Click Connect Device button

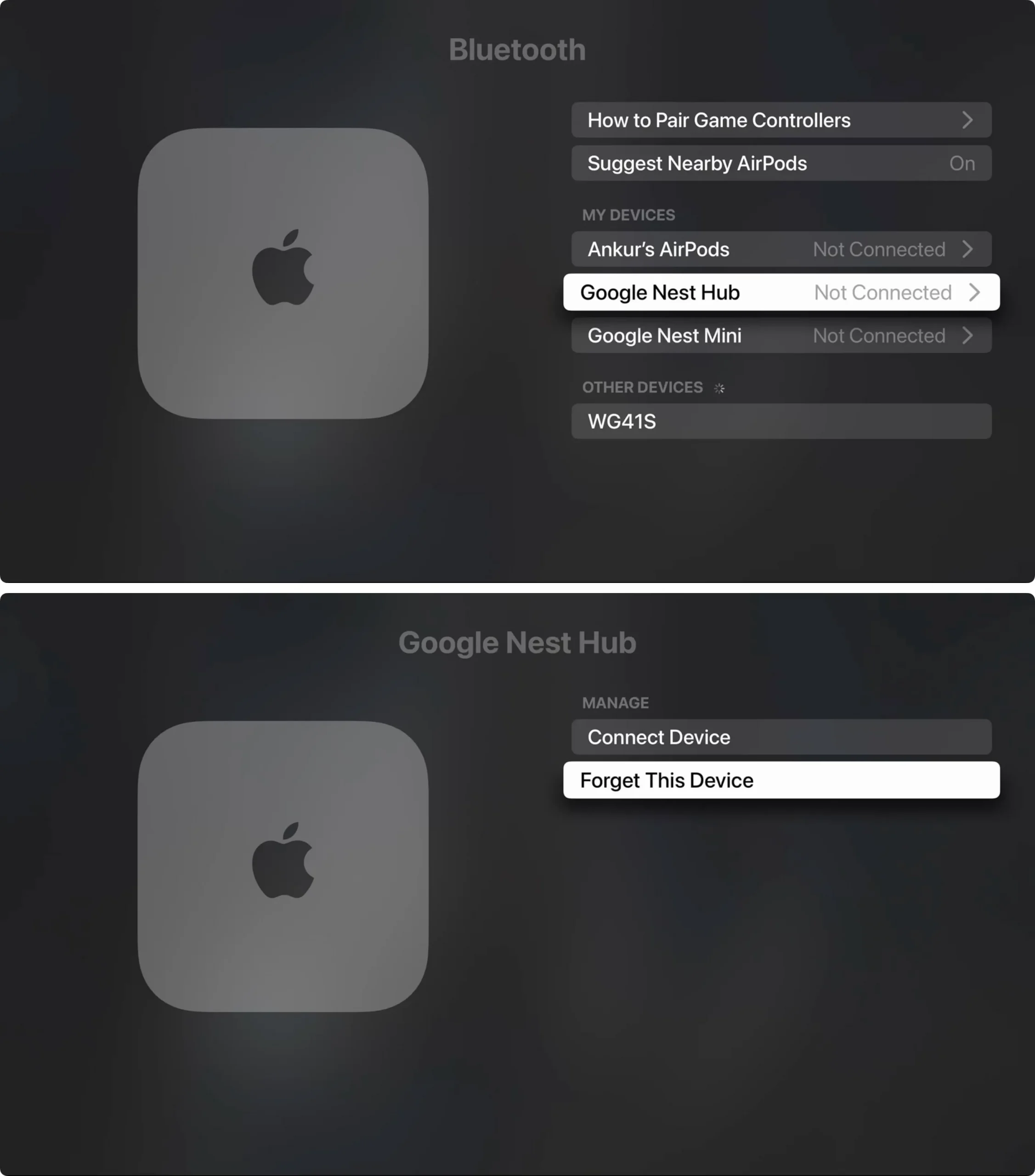[x=780, y=737]
